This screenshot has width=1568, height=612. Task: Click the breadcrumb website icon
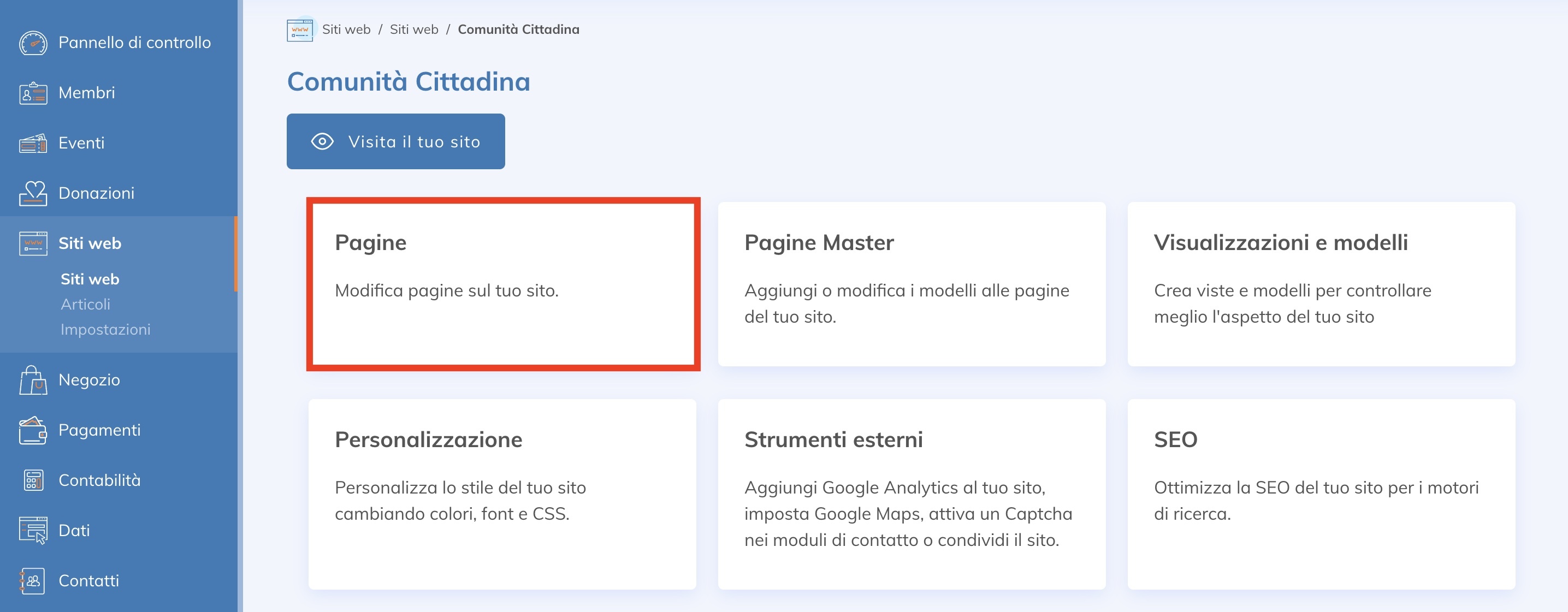click(x=300, y=30)
